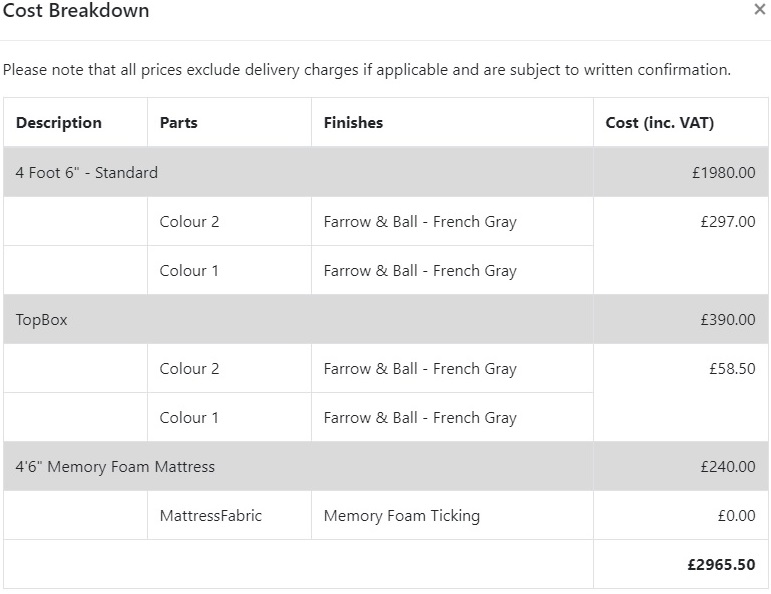Screen dimensions: 771x594
Task: Click Colour 2 under 4 Foot 6" Standard
Action: tap(189, 222)
